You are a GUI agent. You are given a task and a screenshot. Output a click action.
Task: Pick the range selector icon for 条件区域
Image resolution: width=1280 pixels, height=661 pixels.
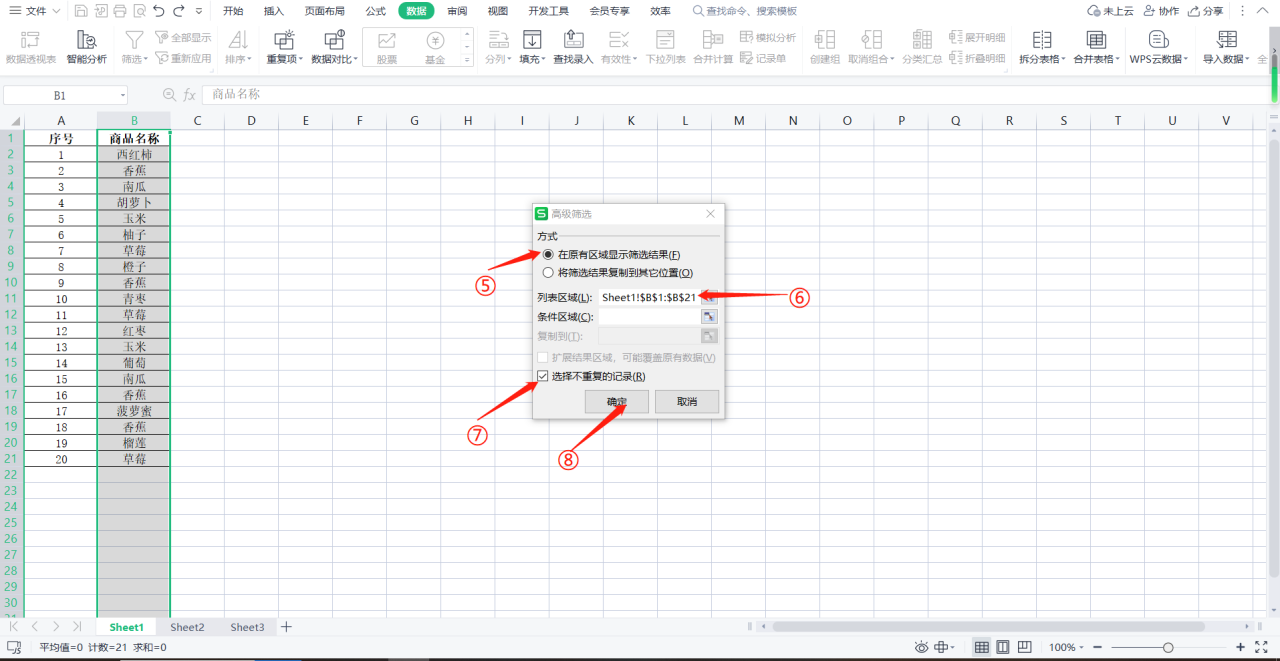coord(710,317)
